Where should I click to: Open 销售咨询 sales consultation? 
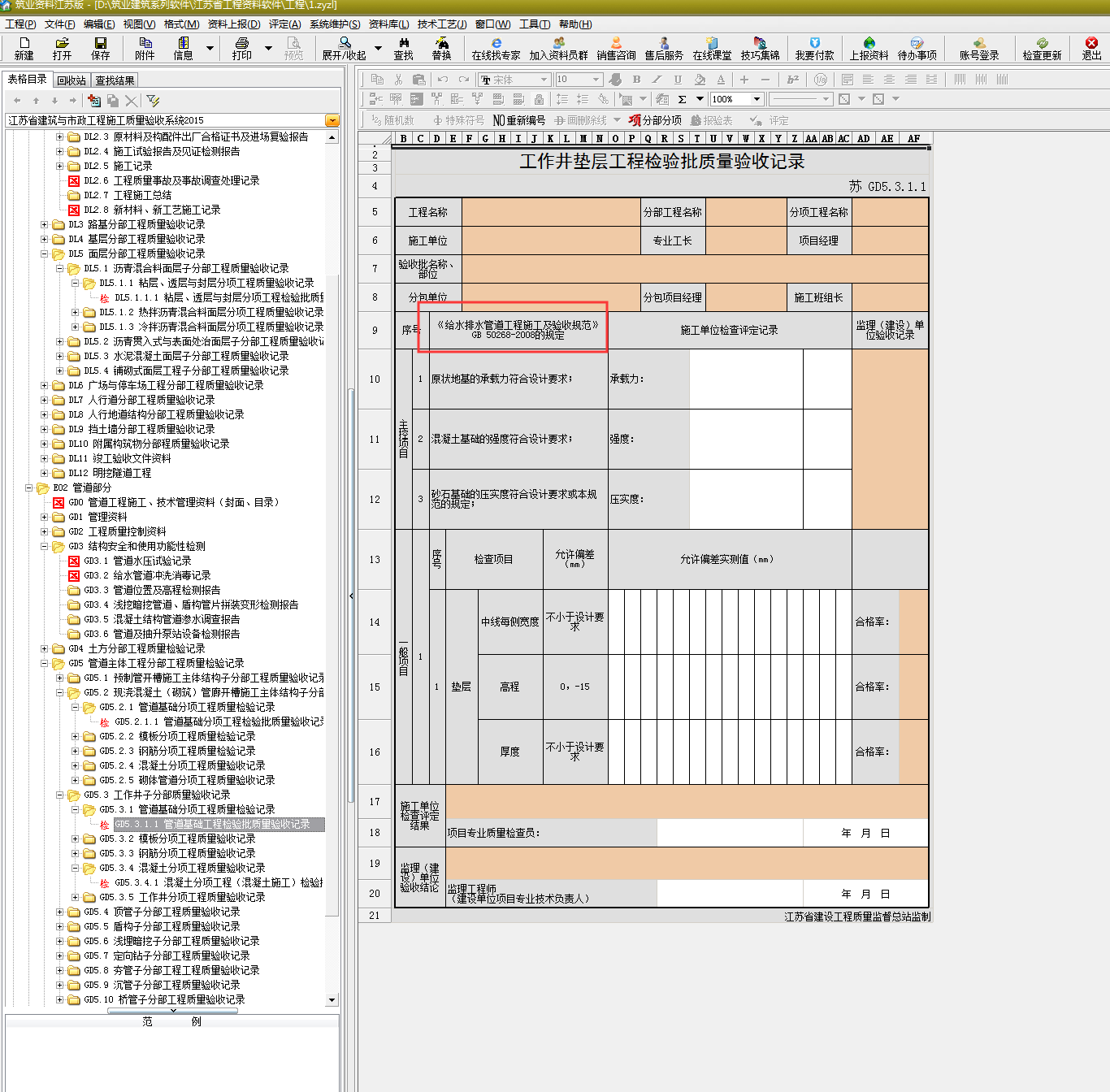point(616,48)
